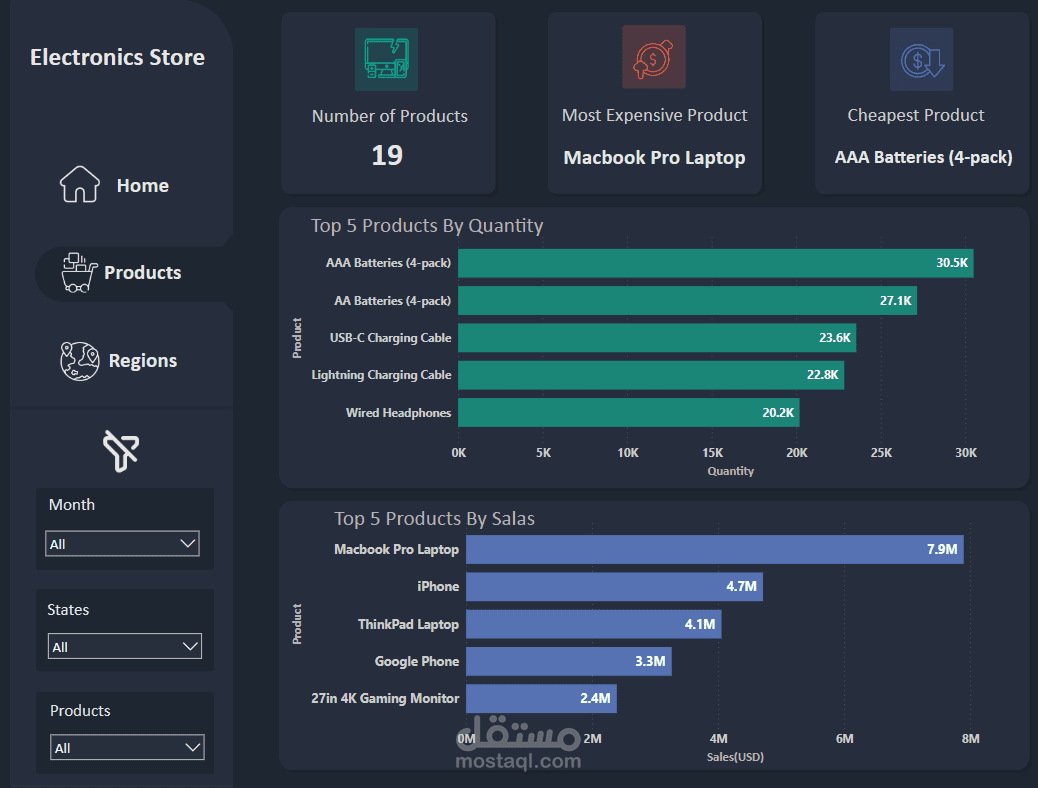Click the Most Expensive Product dollar icon
The height and width of the screenshot is (788, 1038).
654,58
